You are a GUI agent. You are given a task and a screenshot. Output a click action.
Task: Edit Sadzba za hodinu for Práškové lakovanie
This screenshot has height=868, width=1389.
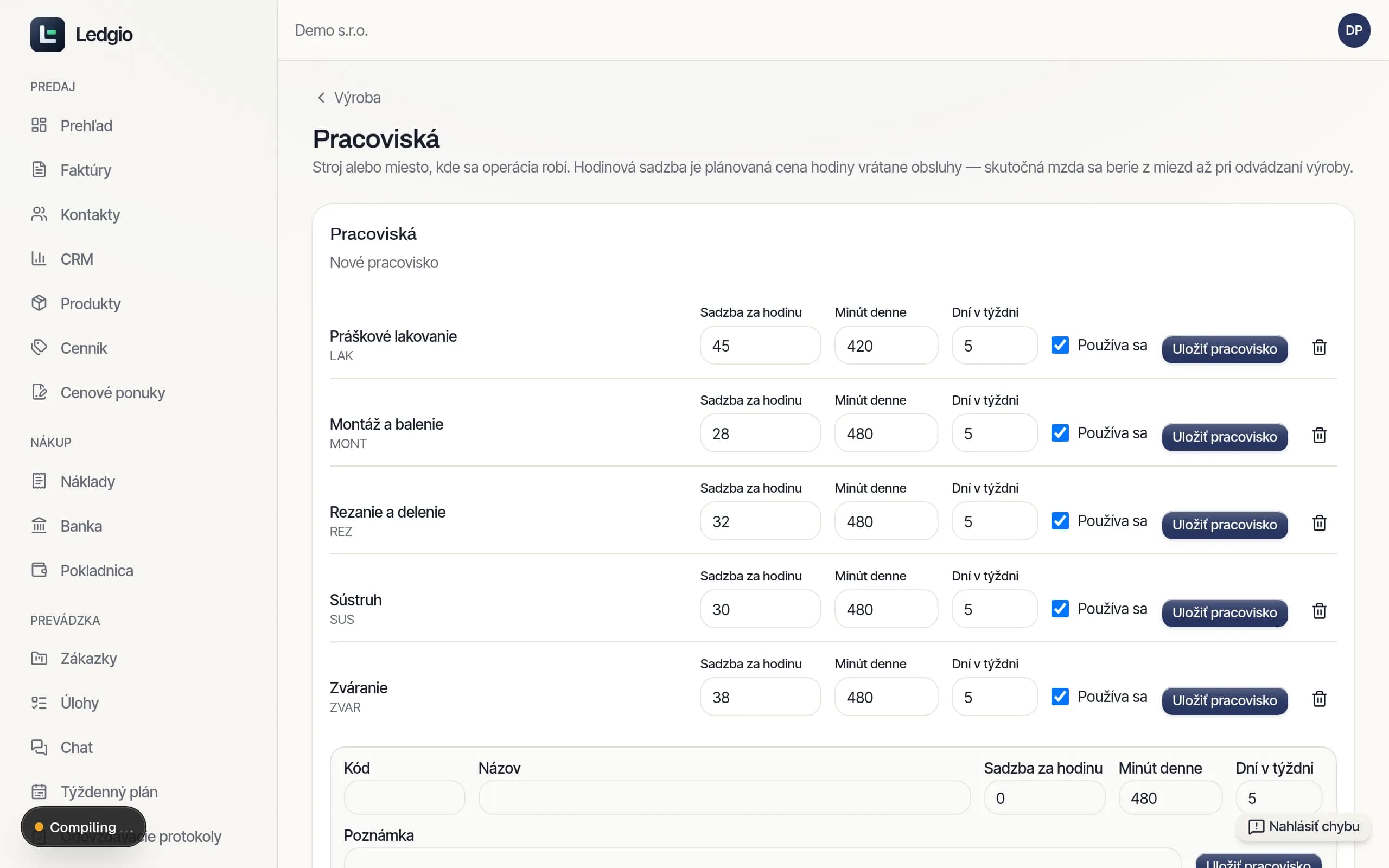coord(760,346)
